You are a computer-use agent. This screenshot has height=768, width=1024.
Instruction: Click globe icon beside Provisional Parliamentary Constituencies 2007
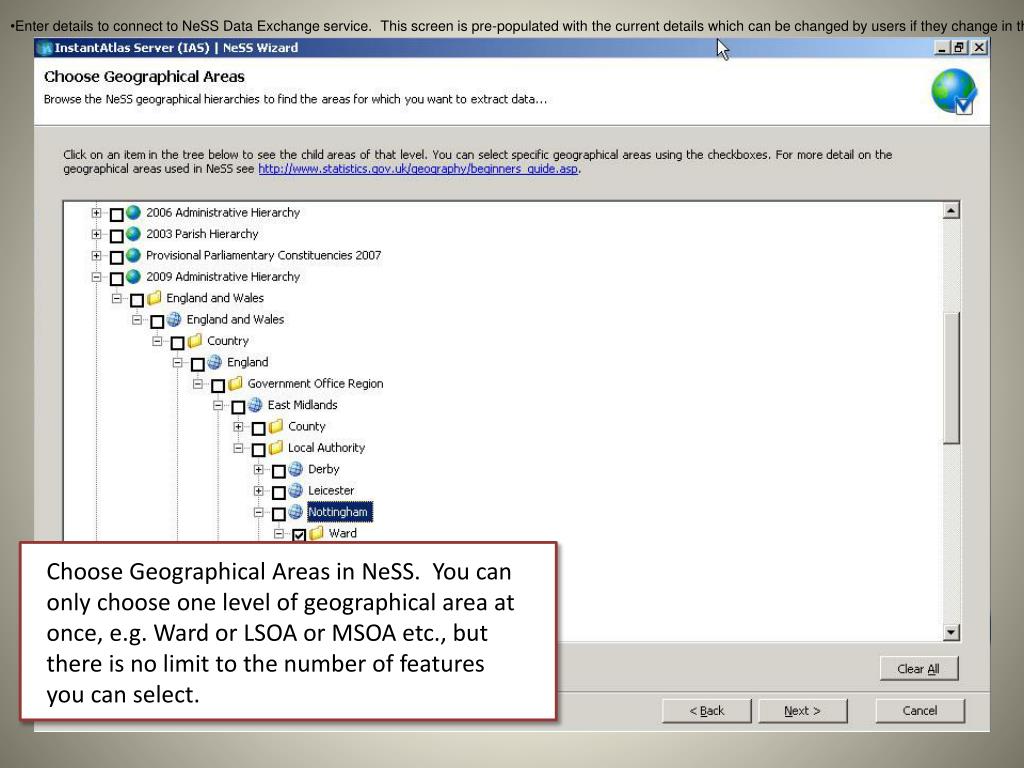pos(133,255)
